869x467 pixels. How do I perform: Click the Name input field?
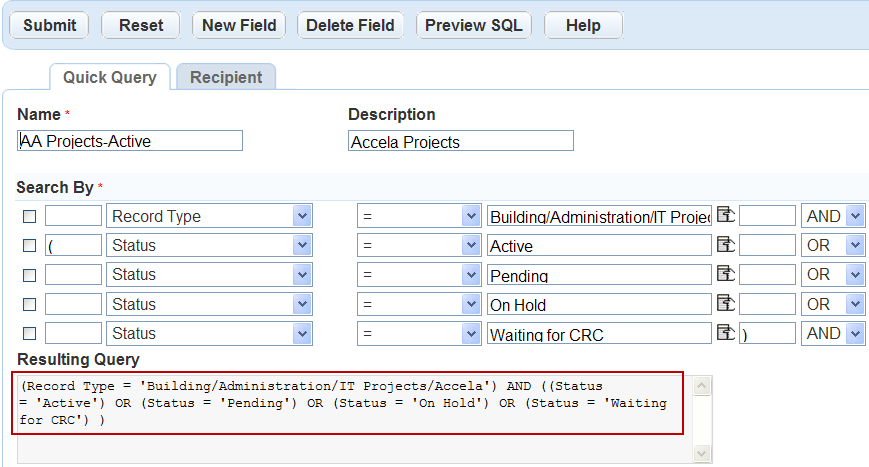point(130,141)
